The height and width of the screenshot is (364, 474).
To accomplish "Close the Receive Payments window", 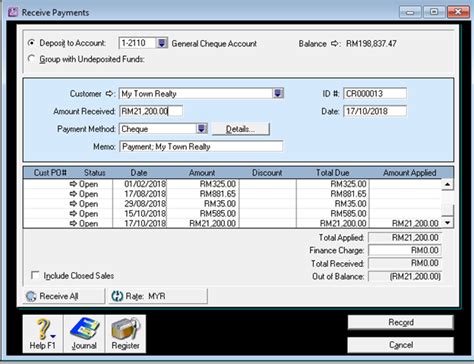I will coord(458,12).
